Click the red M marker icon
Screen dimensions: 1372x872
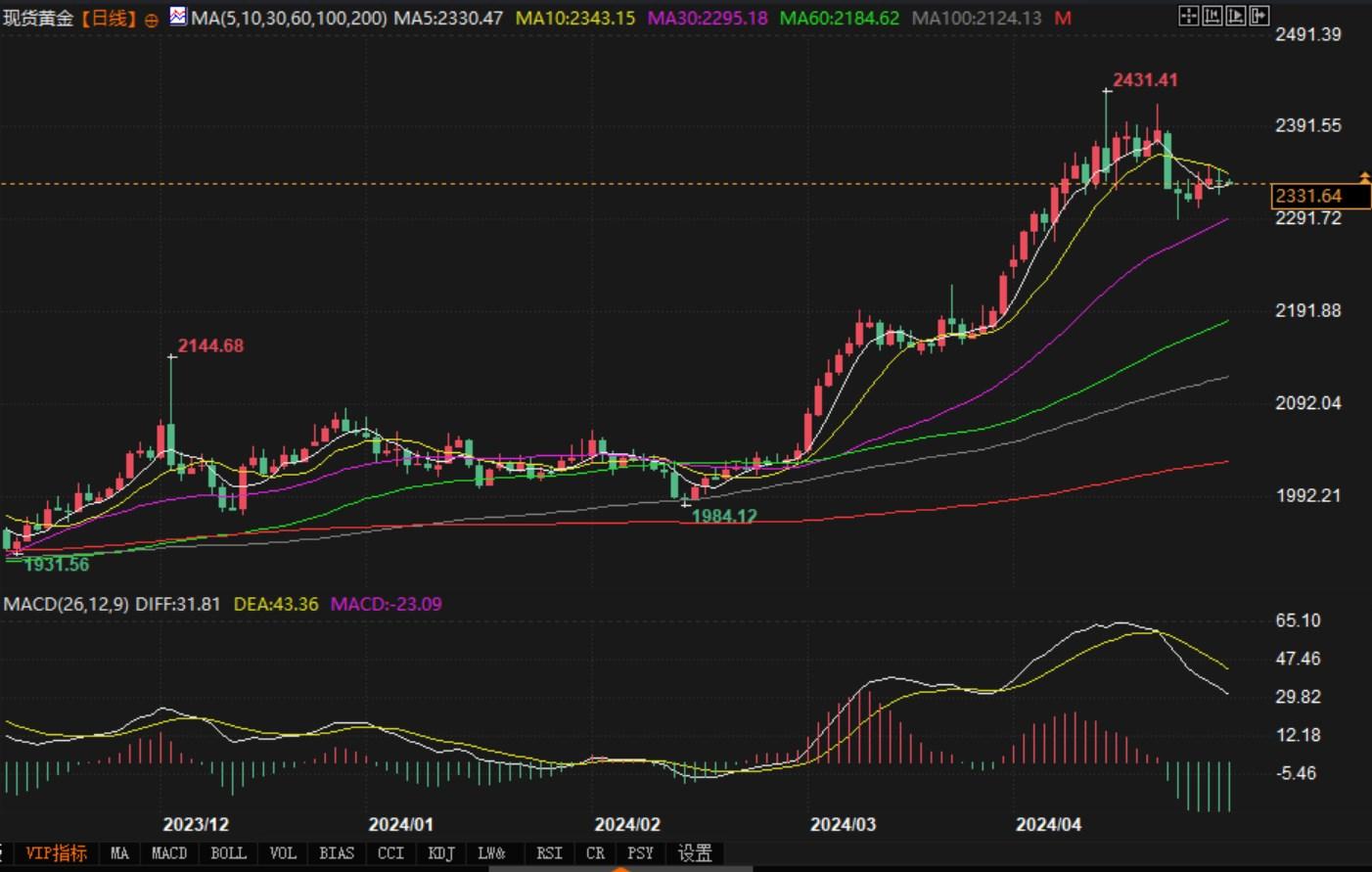(x=1063, y=19)
